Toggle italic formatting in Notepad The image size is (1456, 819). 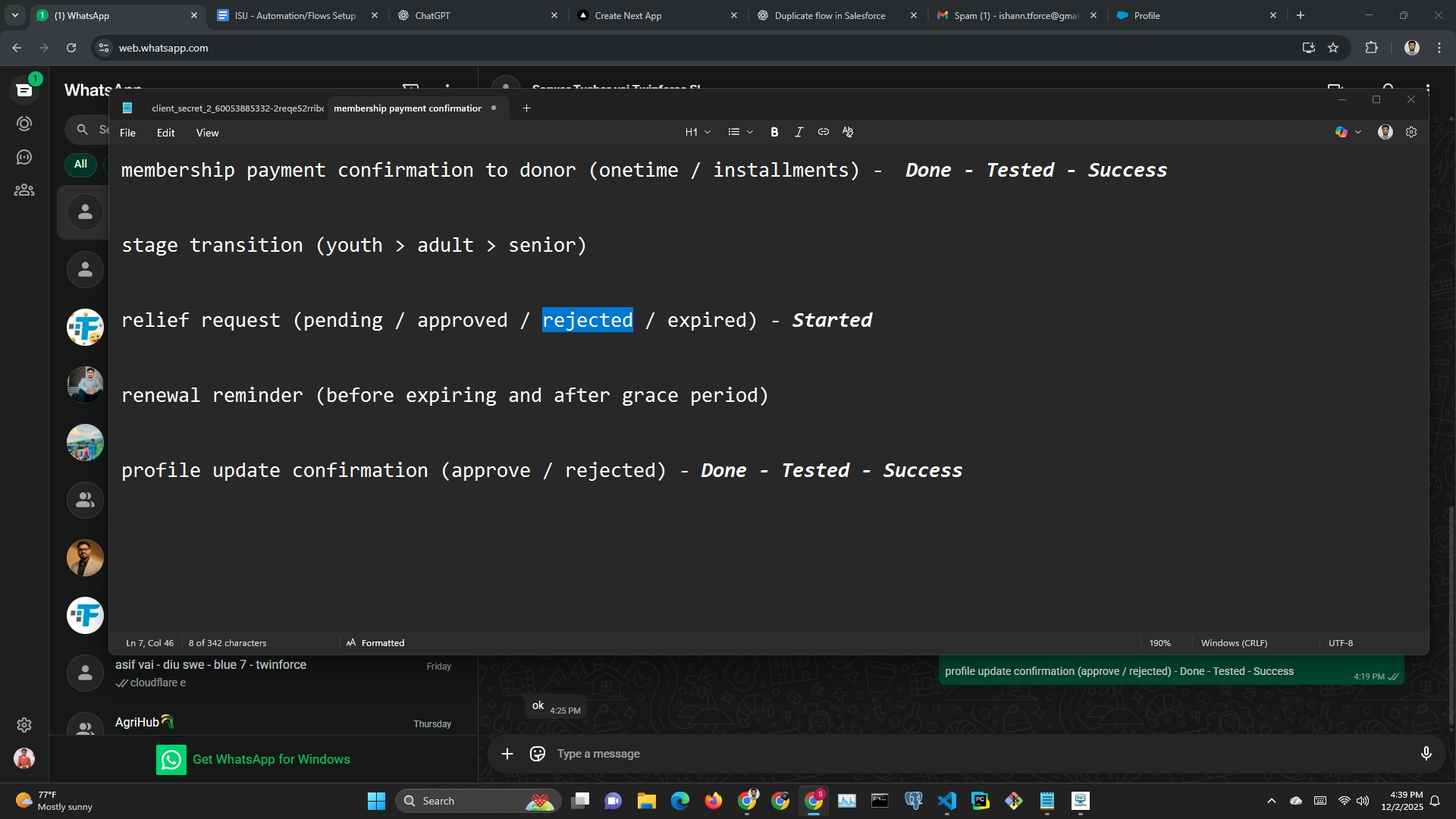pyautogui.click(x=799, y=132)
